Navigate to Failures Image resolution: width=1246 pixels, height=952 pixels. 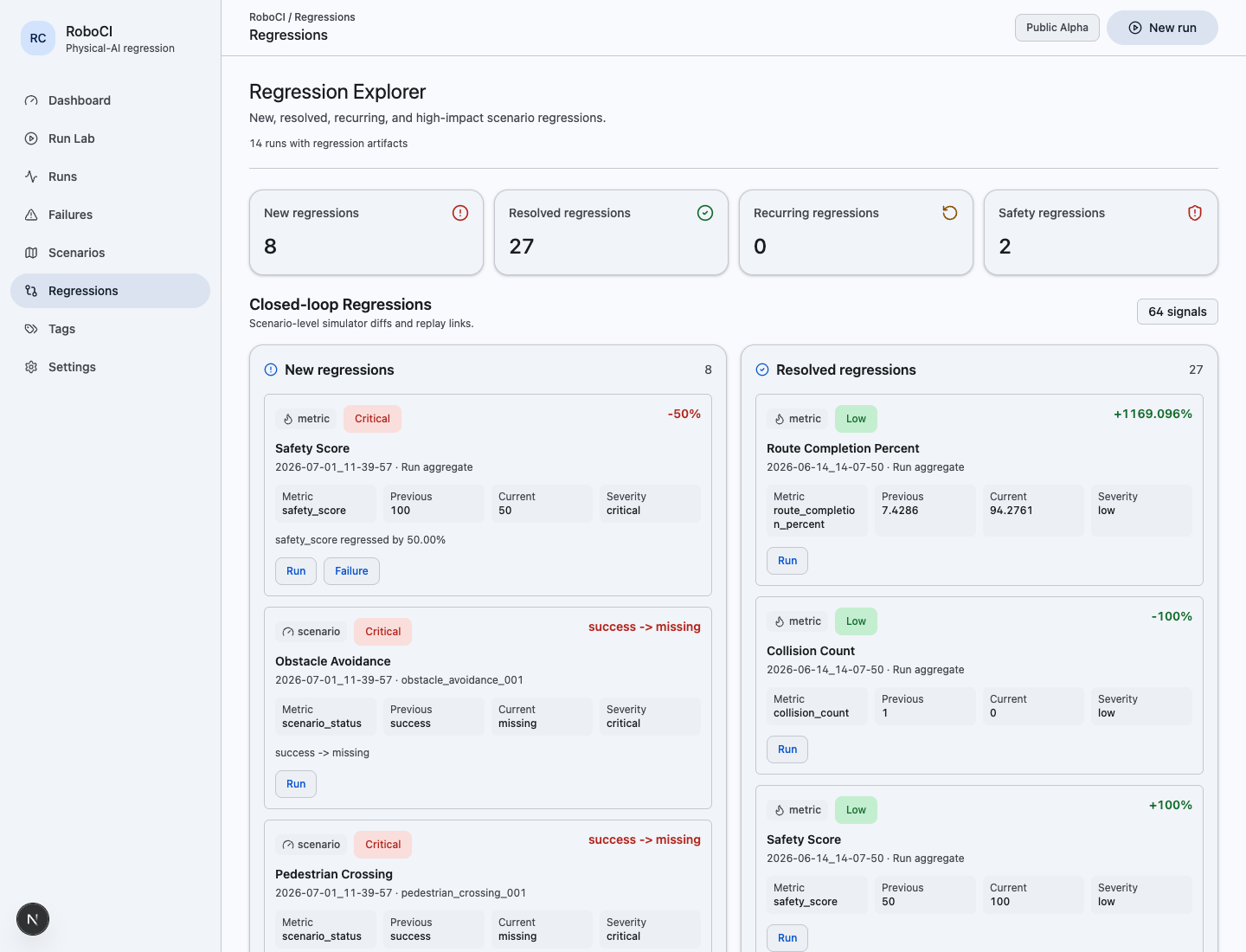110,215
